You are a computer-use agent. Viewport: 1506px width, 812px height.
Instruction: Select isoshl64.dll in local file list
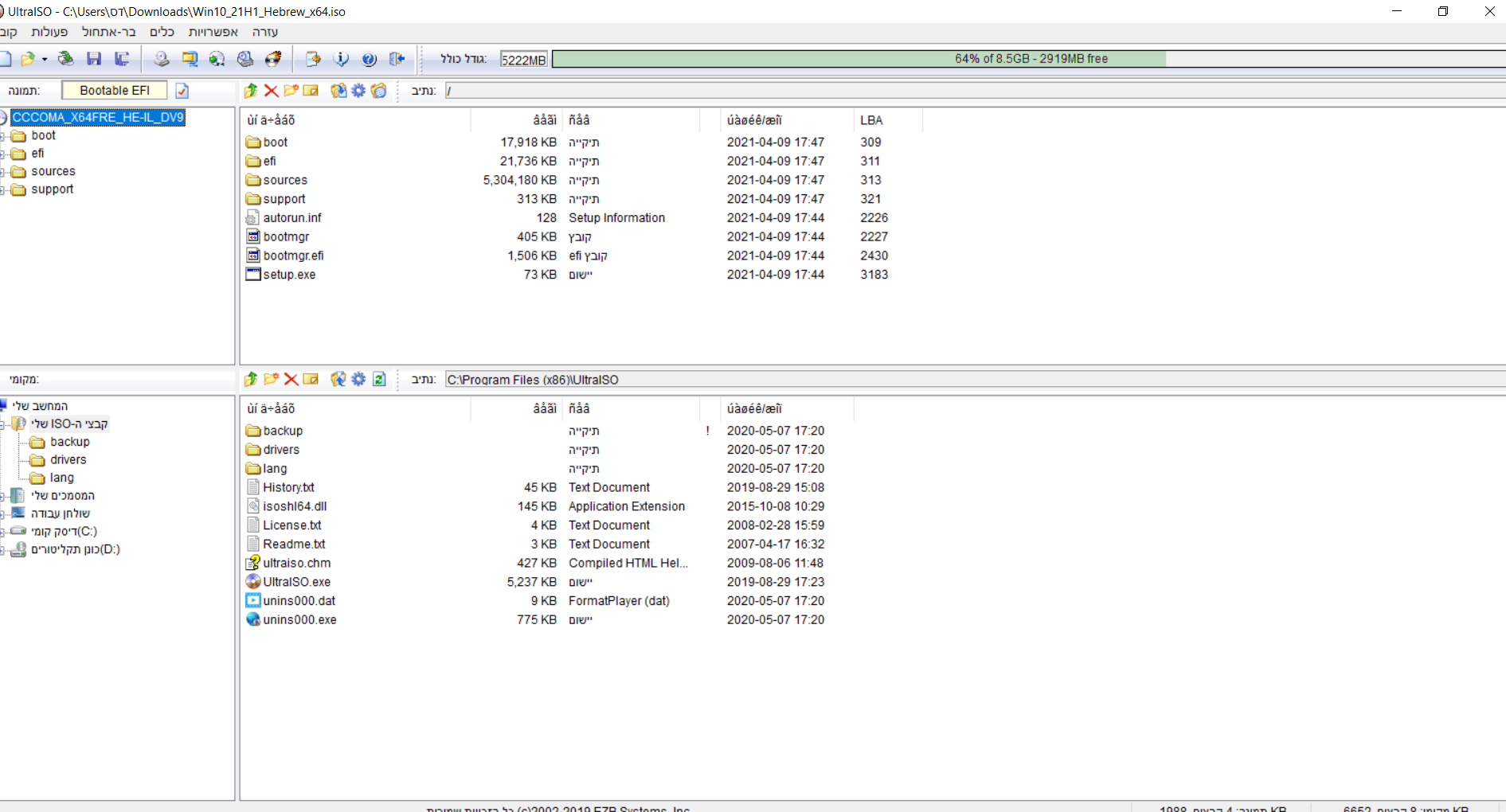(x=295, y=506)
